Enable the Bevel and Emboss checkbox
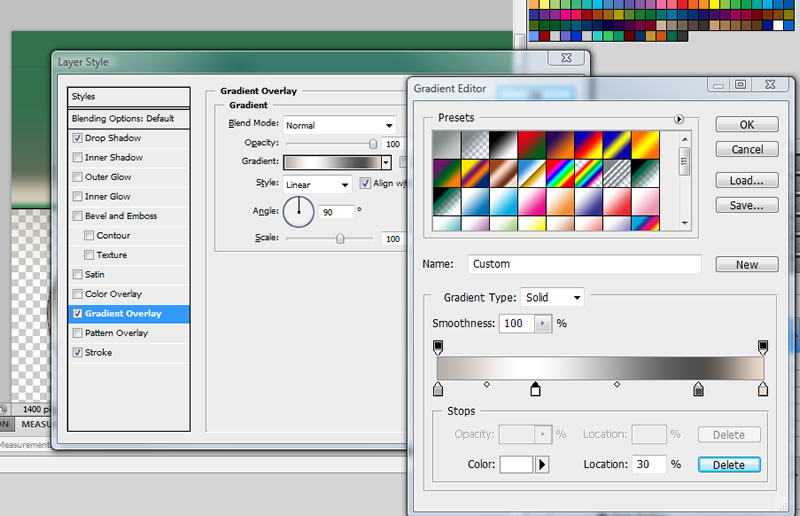Screen dimensions: 800x516 click(x=78, y=216)
